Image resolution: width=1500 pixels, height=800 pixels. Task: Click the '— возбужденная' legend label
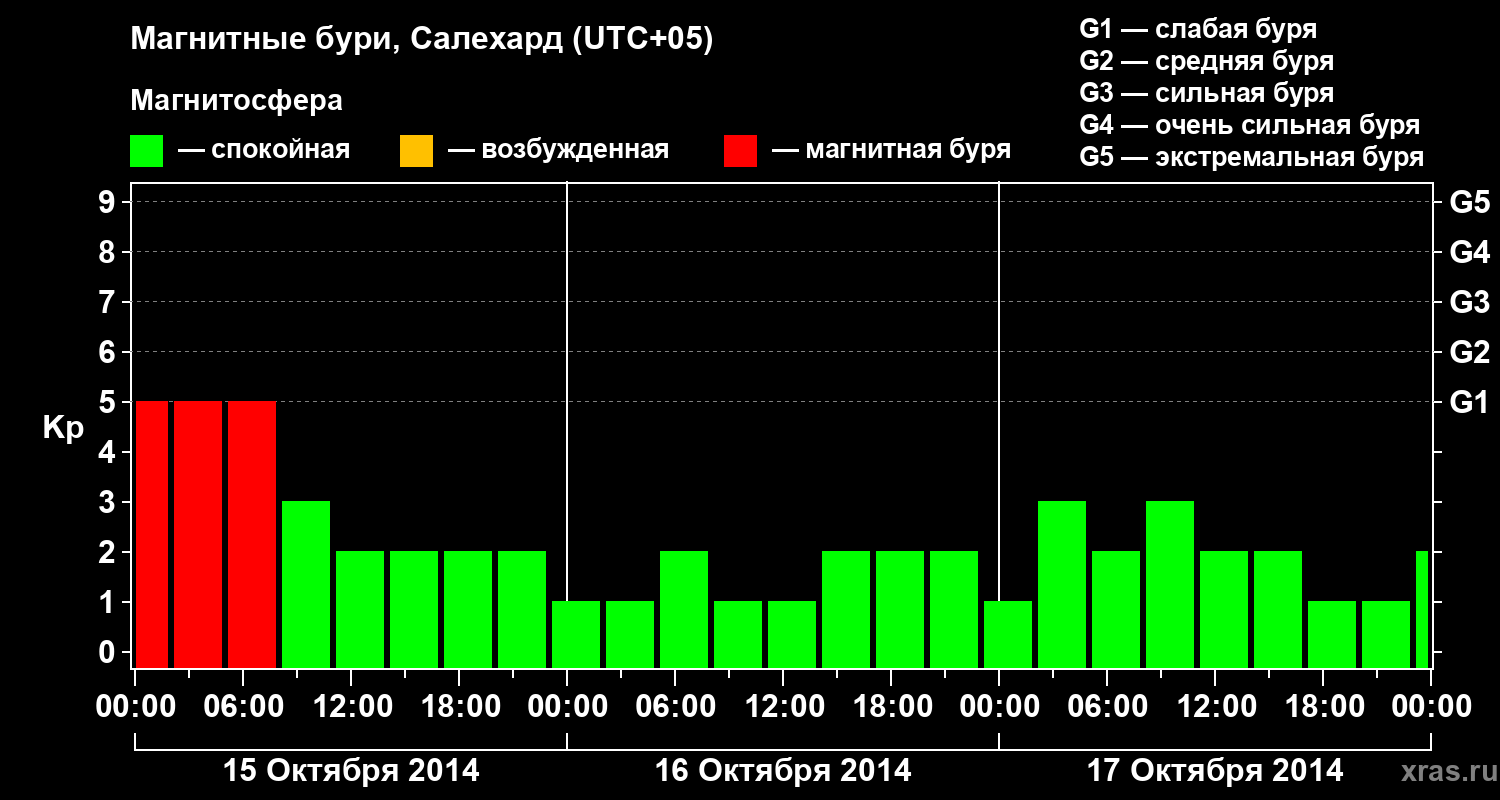tap(558, 151)
